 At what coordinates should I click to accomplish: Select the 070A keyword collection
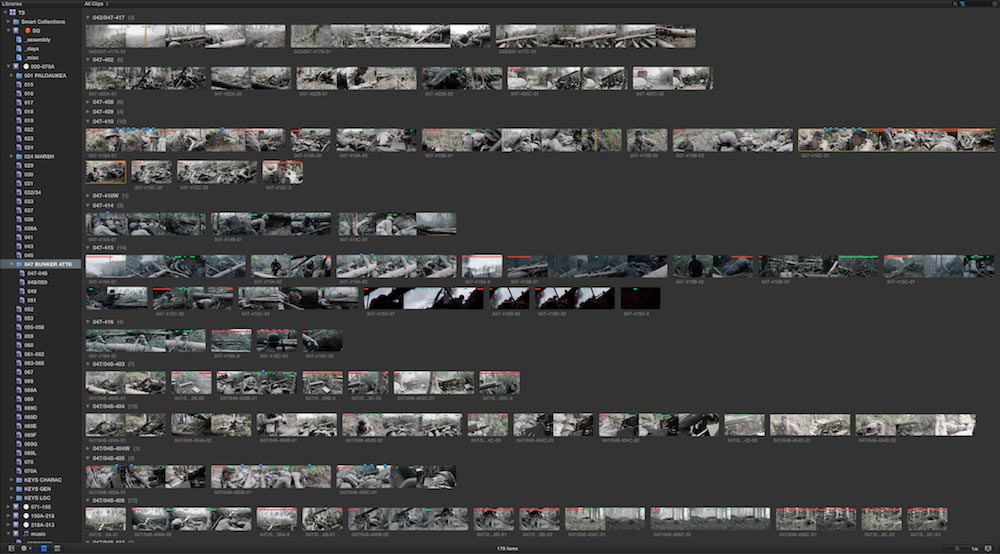[31, 470]
